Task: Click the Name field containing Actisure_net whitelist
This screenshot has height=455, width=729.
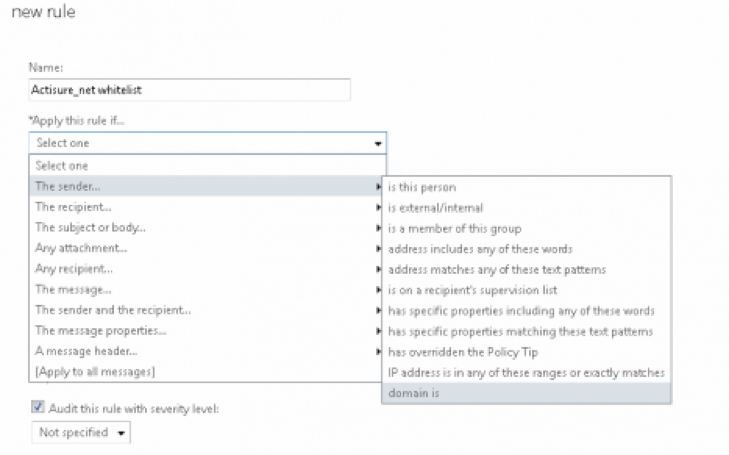Action: tap(189, 90)
